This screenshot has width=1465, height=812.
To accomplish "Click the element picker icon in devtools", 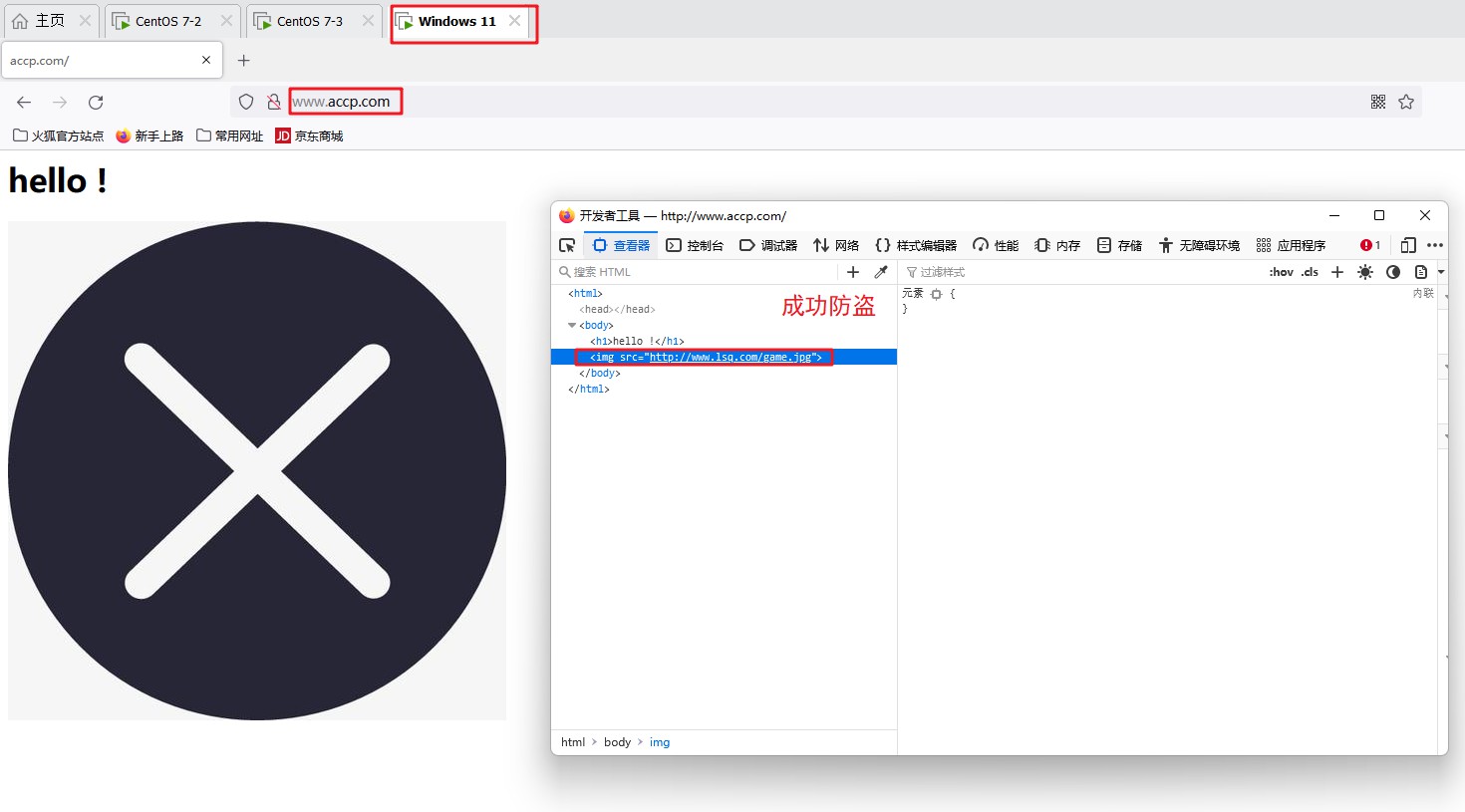I will point(567,245).
